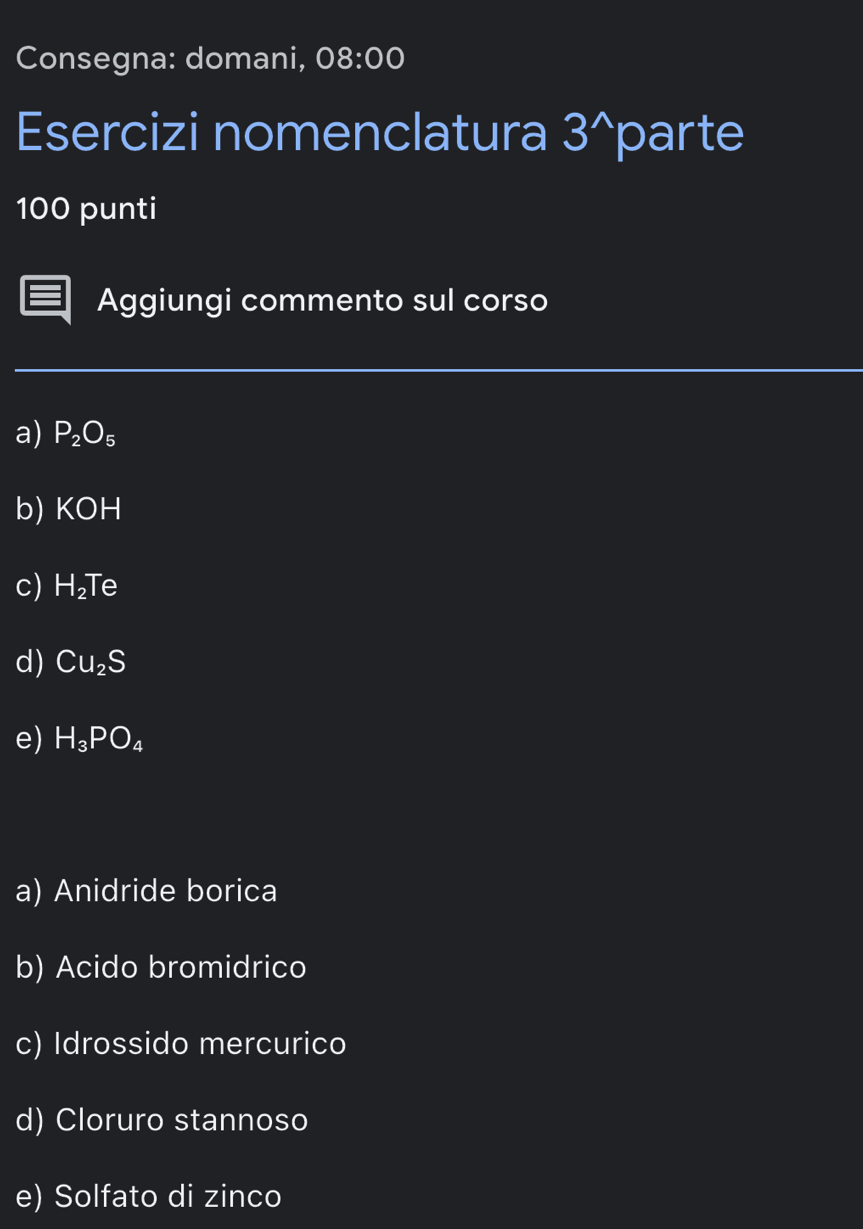Select 'Esercizi nomenclatura' in the assignment title
Image resolution: width=863 pixels, height=1229 pixels.
tap(281, 133)
